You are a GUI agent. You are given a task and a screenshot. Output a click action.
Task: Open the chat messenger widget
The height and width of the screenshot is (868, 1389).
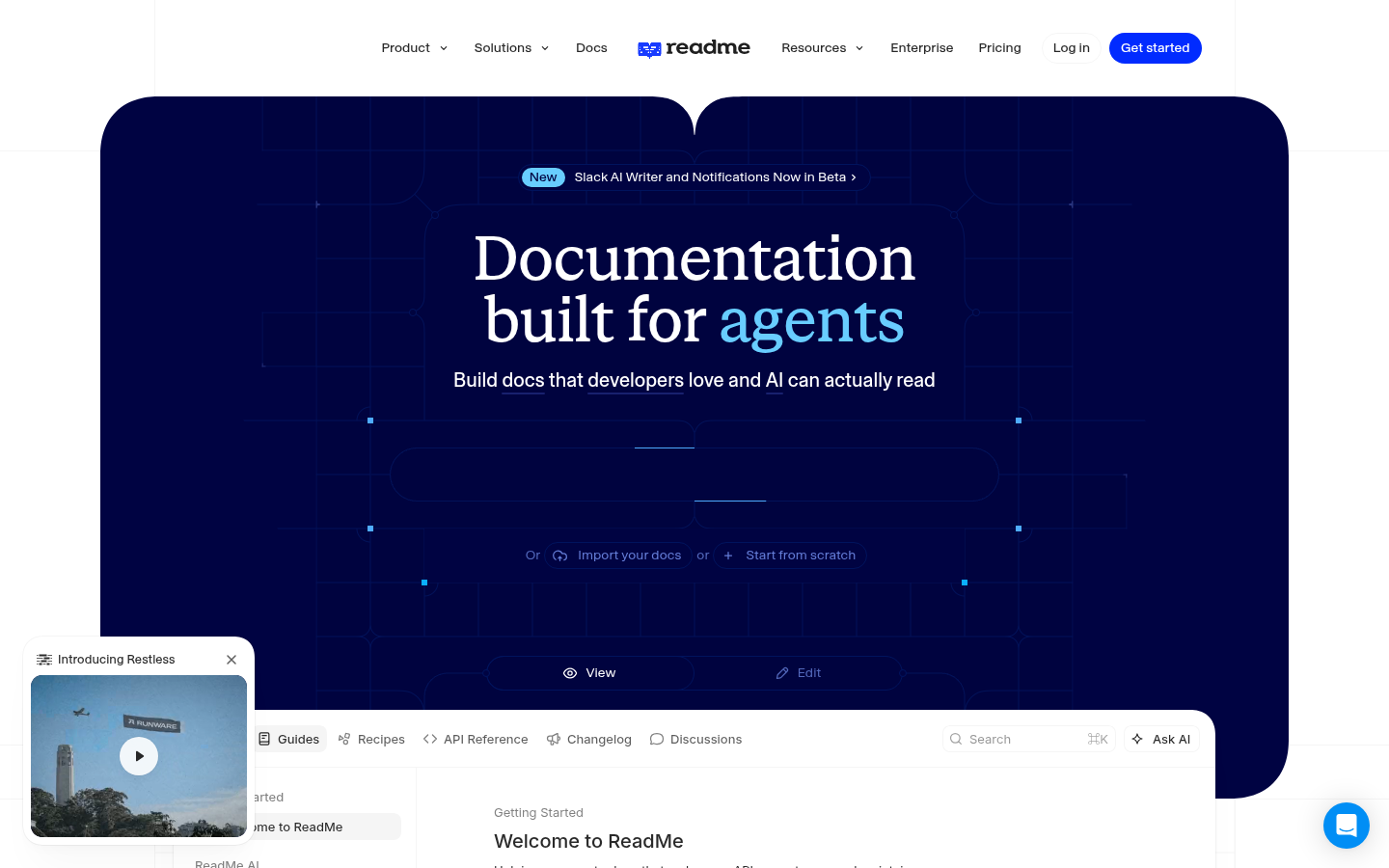pos(1347,826)
